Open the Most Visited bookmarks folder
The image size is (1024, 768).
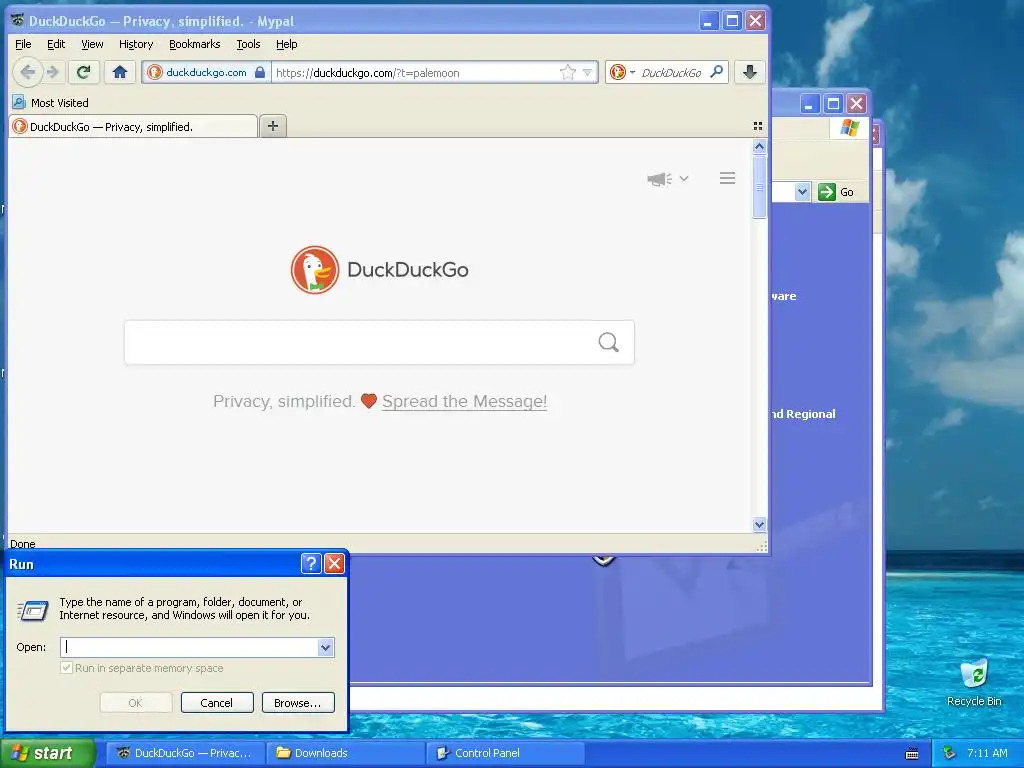[50, 103]
